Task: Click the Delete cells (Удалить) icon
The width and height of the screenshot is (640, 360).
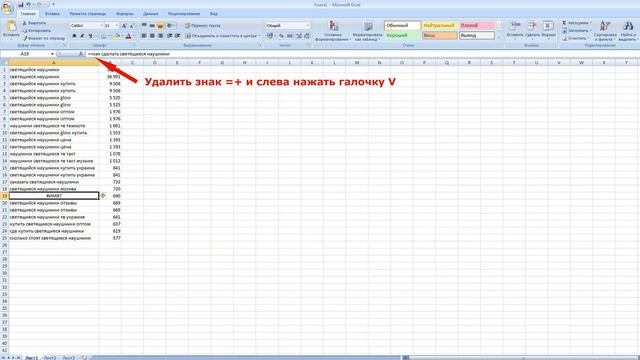Action: [532, 26]
